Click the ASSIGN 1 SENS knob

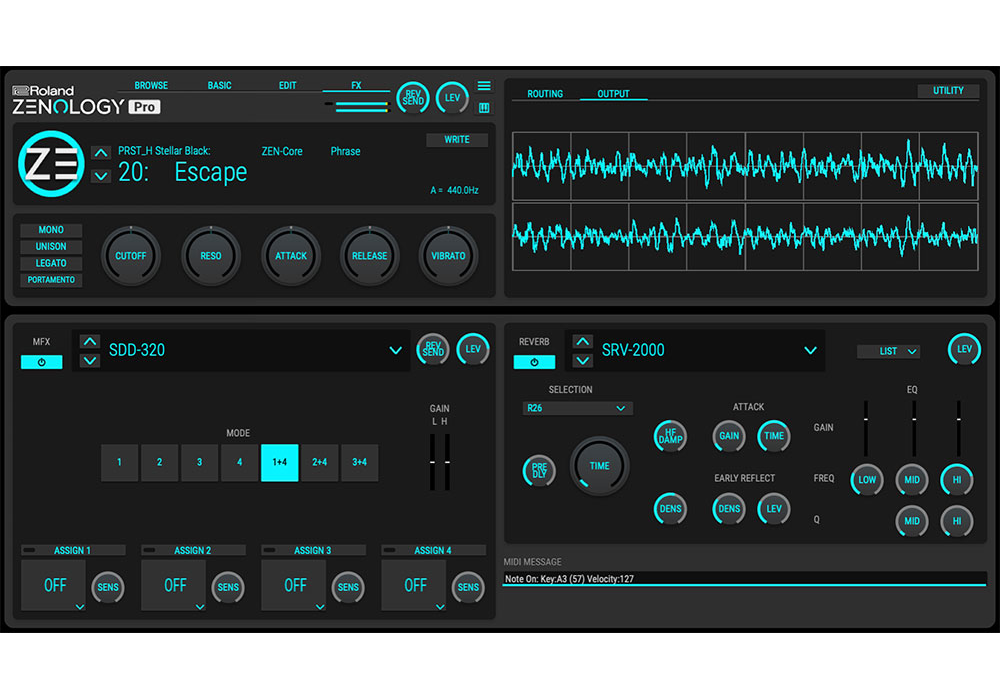108,587
